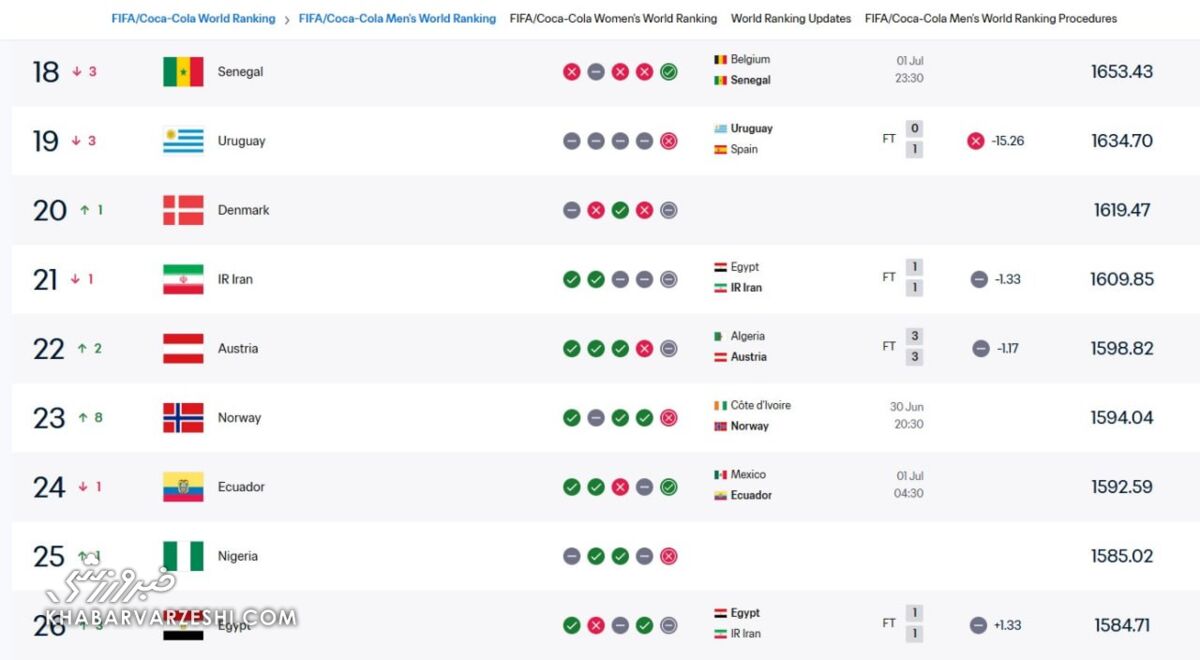Click Senegal's green win form icon
Image resolution: width=1200 pixels, height=660 pixels.
click(669, 72)
